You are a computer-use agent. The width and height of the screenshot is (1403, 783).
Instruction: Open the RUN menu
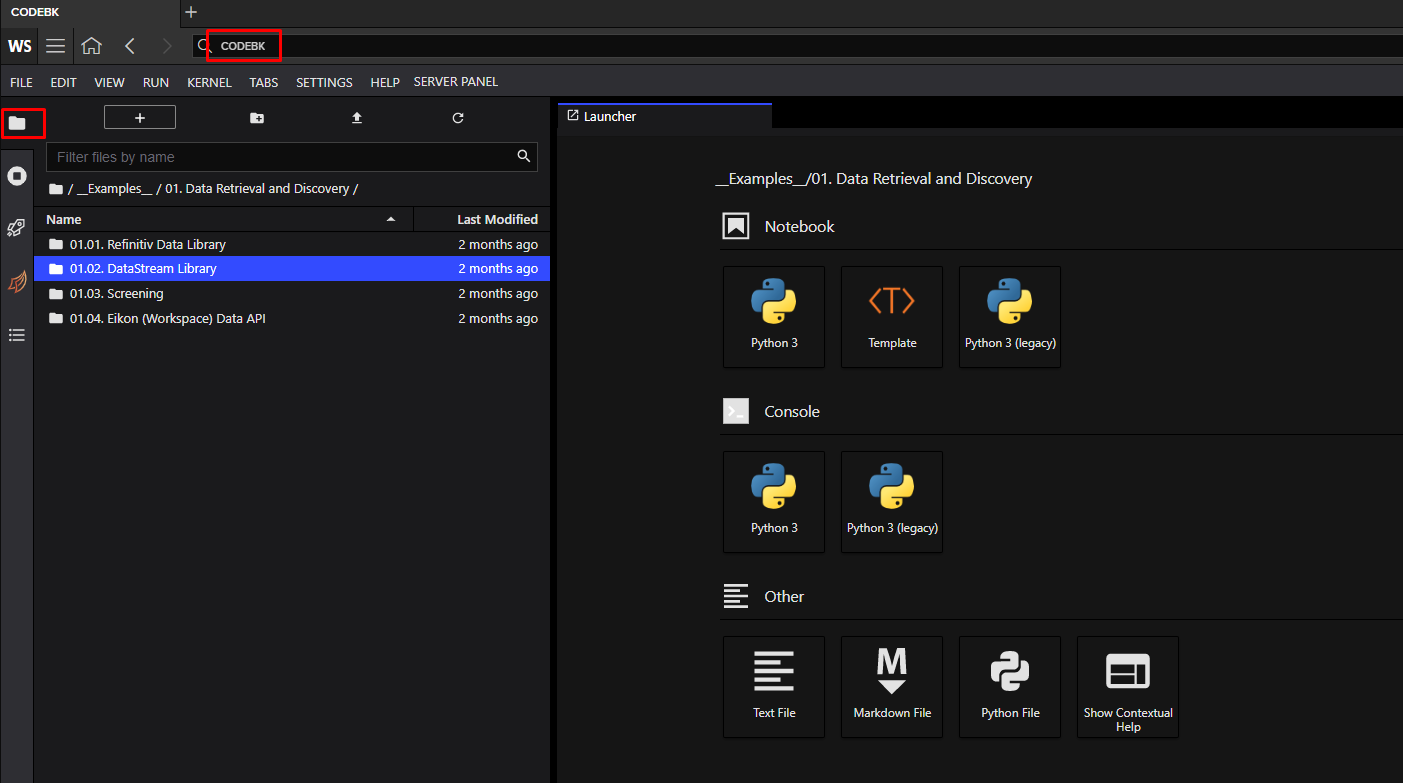tap(156, 83)
